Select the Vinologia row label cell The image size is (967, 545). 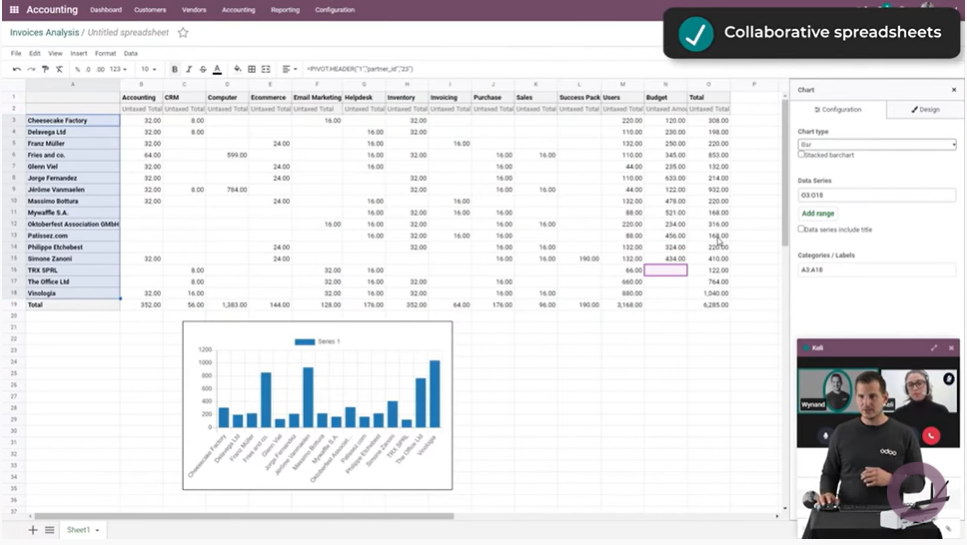[x=73, y=293]
